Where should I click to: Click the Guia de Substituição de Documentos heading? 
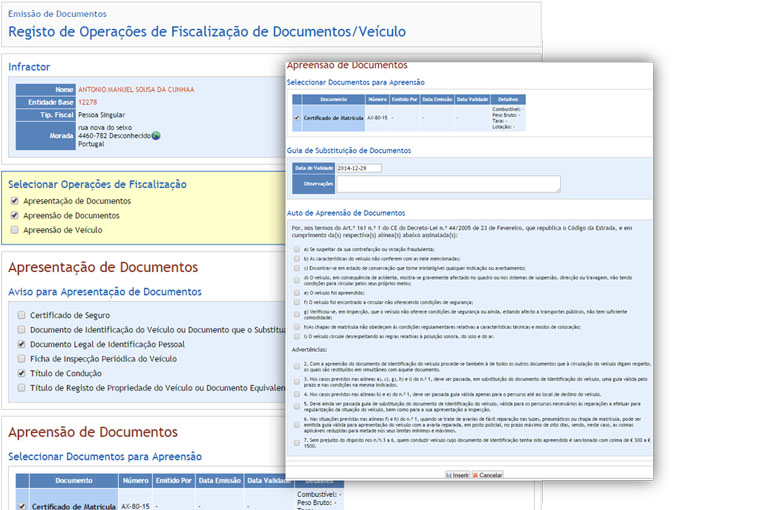coord(349,150)
